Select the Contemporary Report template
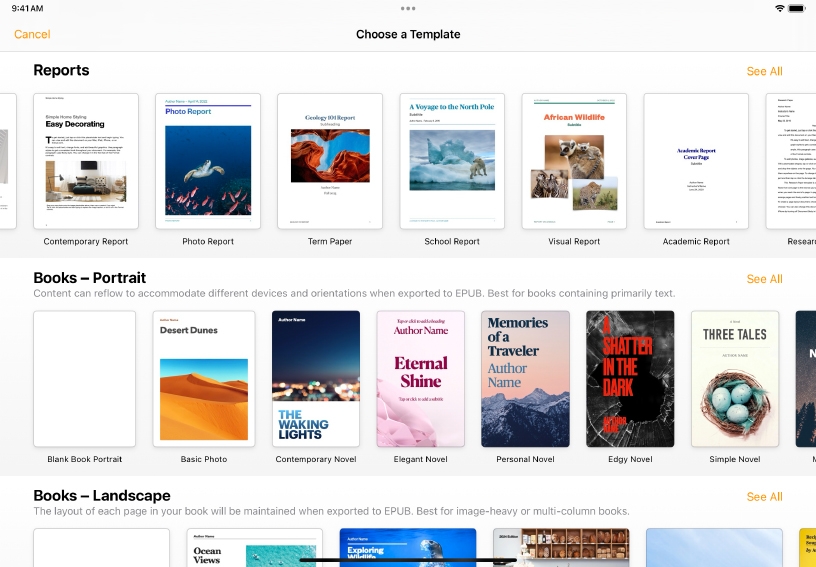 click(x=86, y=161)
